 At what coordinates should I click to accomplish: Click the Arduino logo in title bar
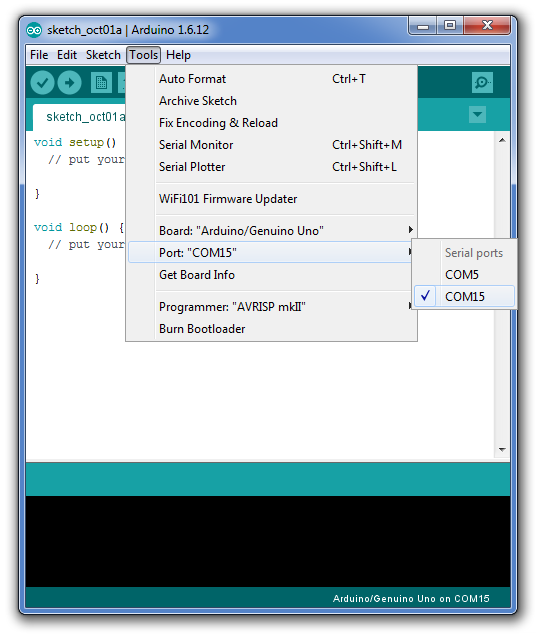[x=34, y=30]
